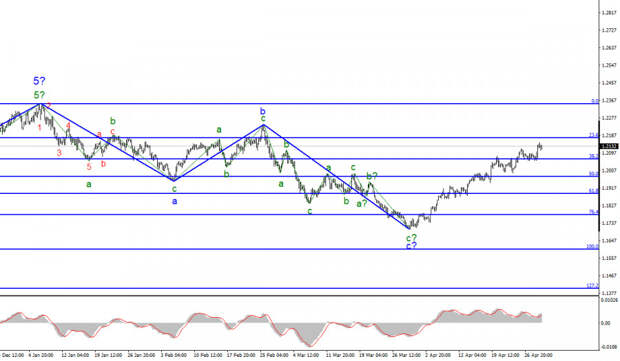
Task: Click the oscillator scale value 0.00
Action: 605,323
